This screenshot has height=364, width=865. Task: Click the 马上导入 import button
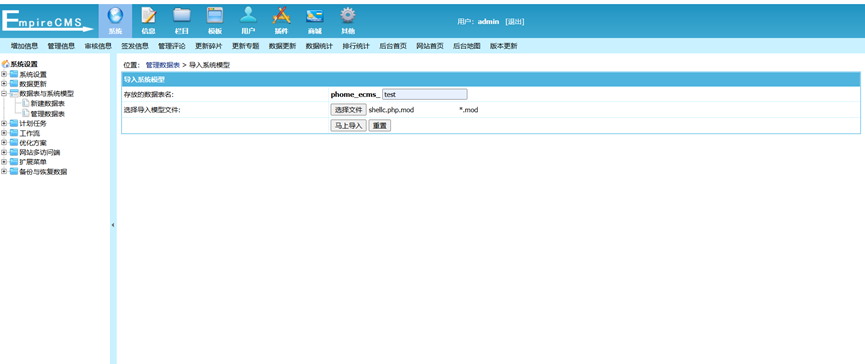[349, 126]
